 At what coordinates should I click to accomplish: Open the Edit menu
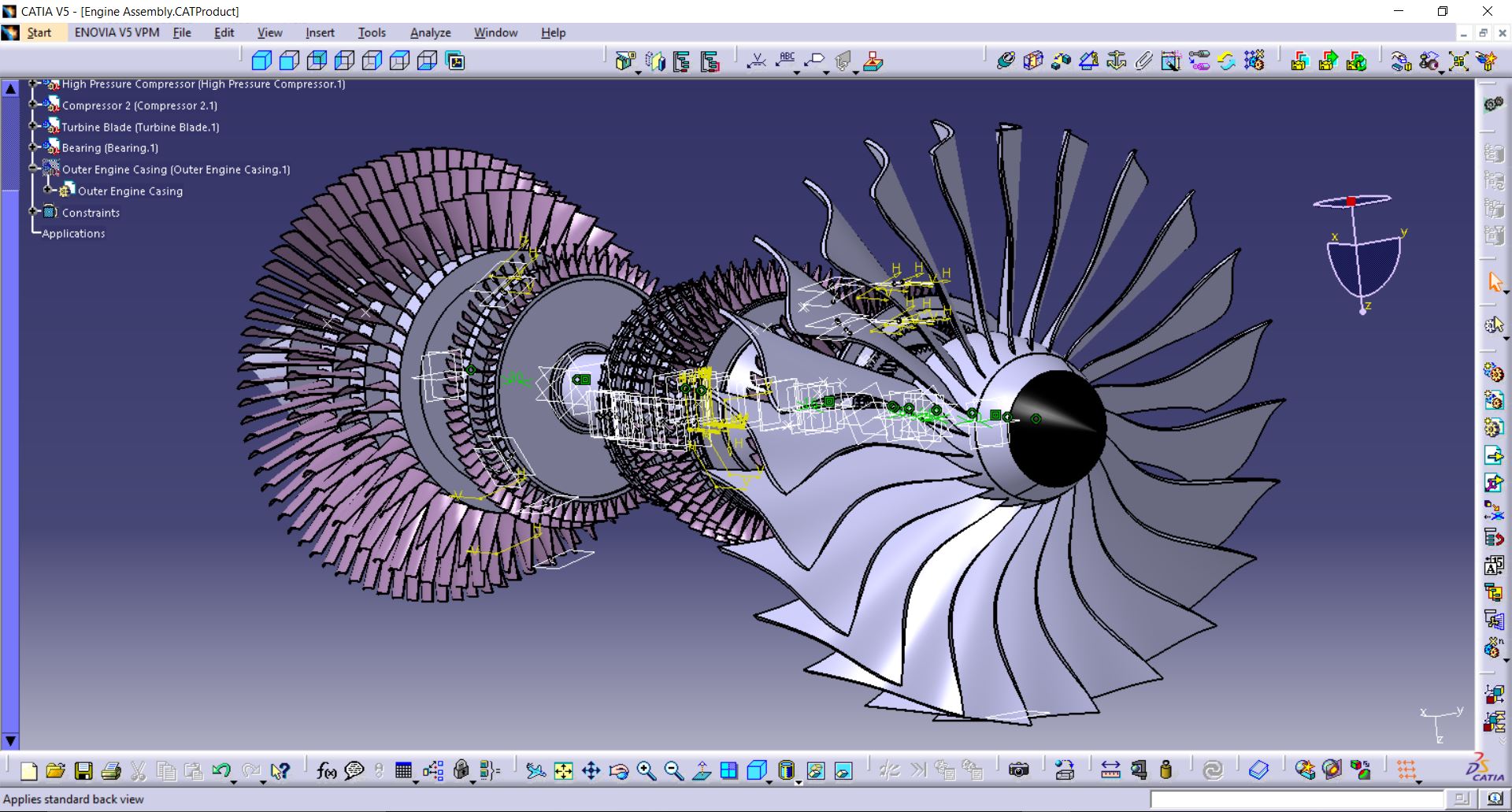pyautogui.click(x=224, y=32)
